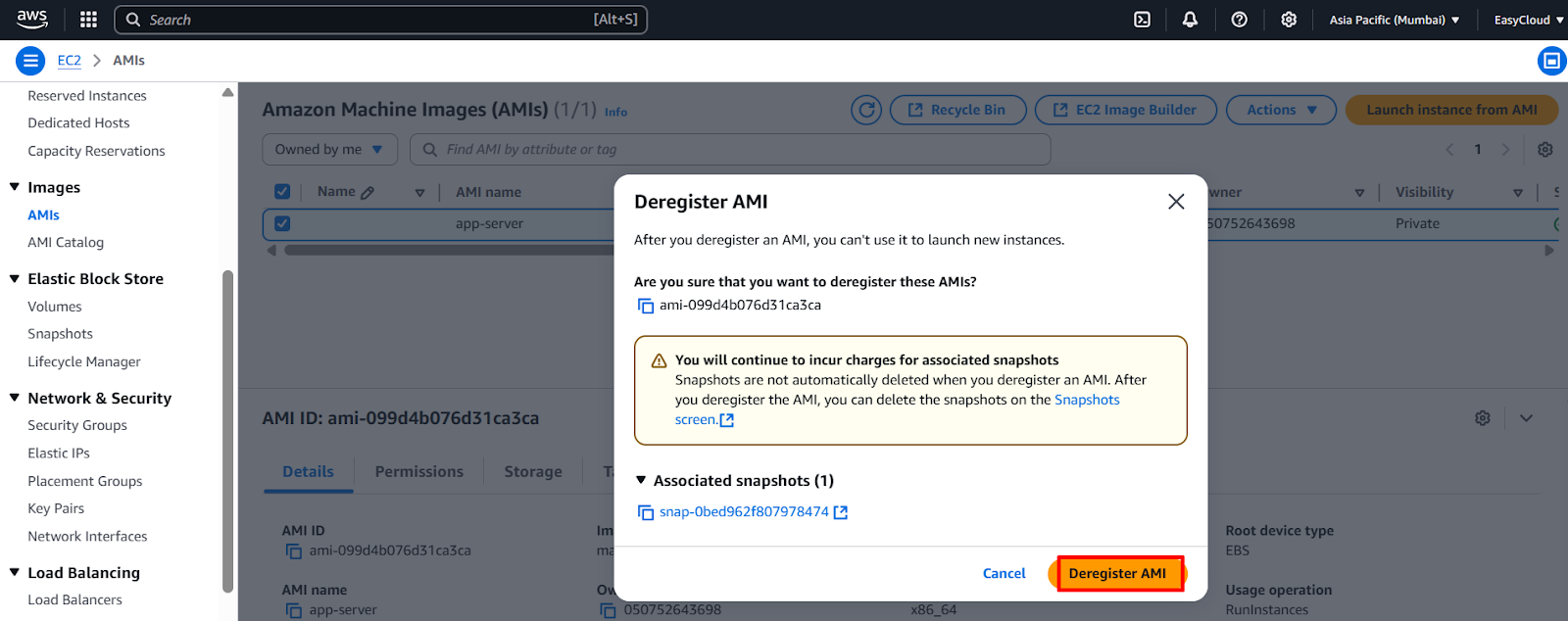Click the table horizontal scrollbar

click(448, 251)
